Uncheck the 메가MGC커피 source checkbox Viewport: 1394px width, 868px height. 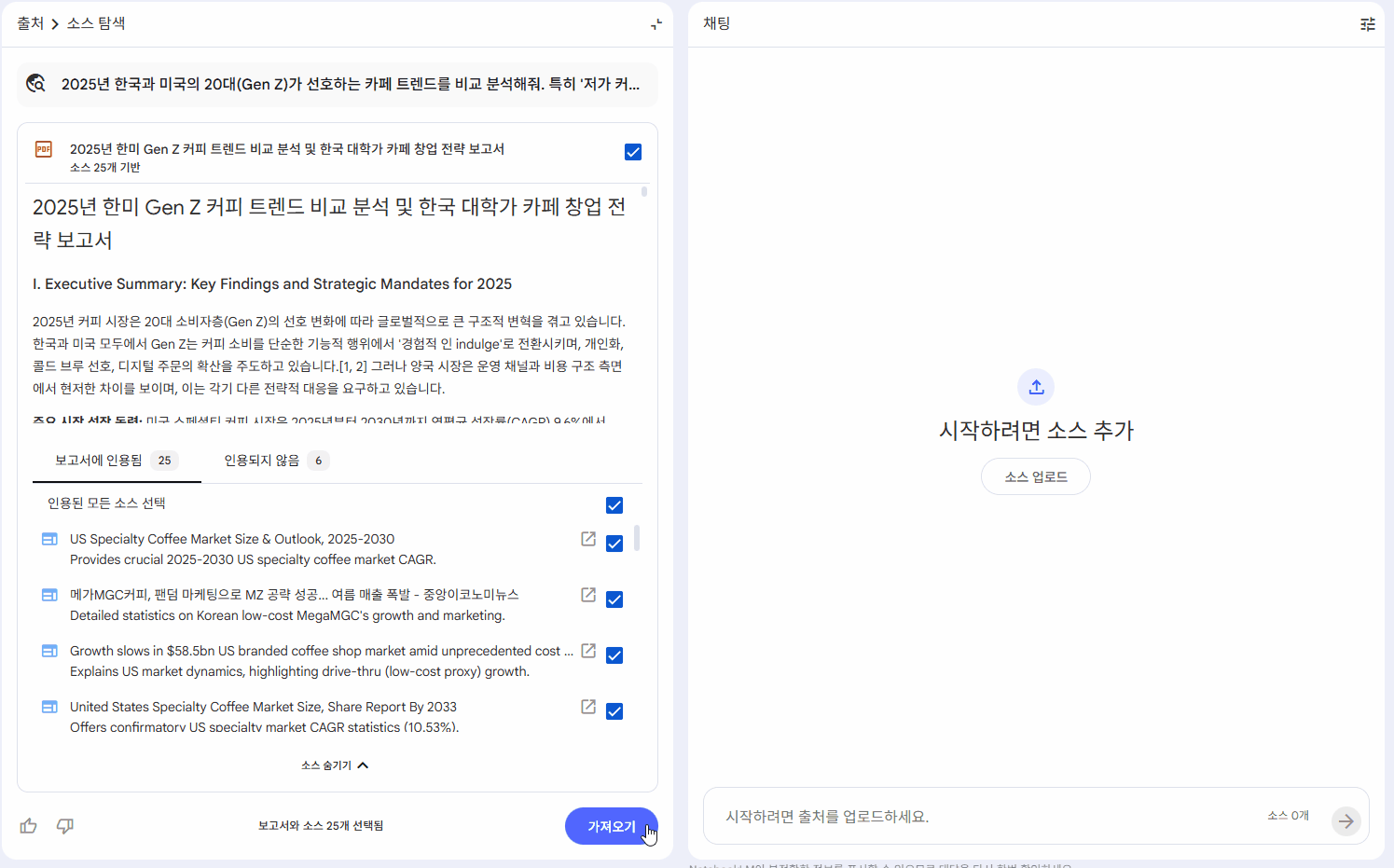point(614,599)
